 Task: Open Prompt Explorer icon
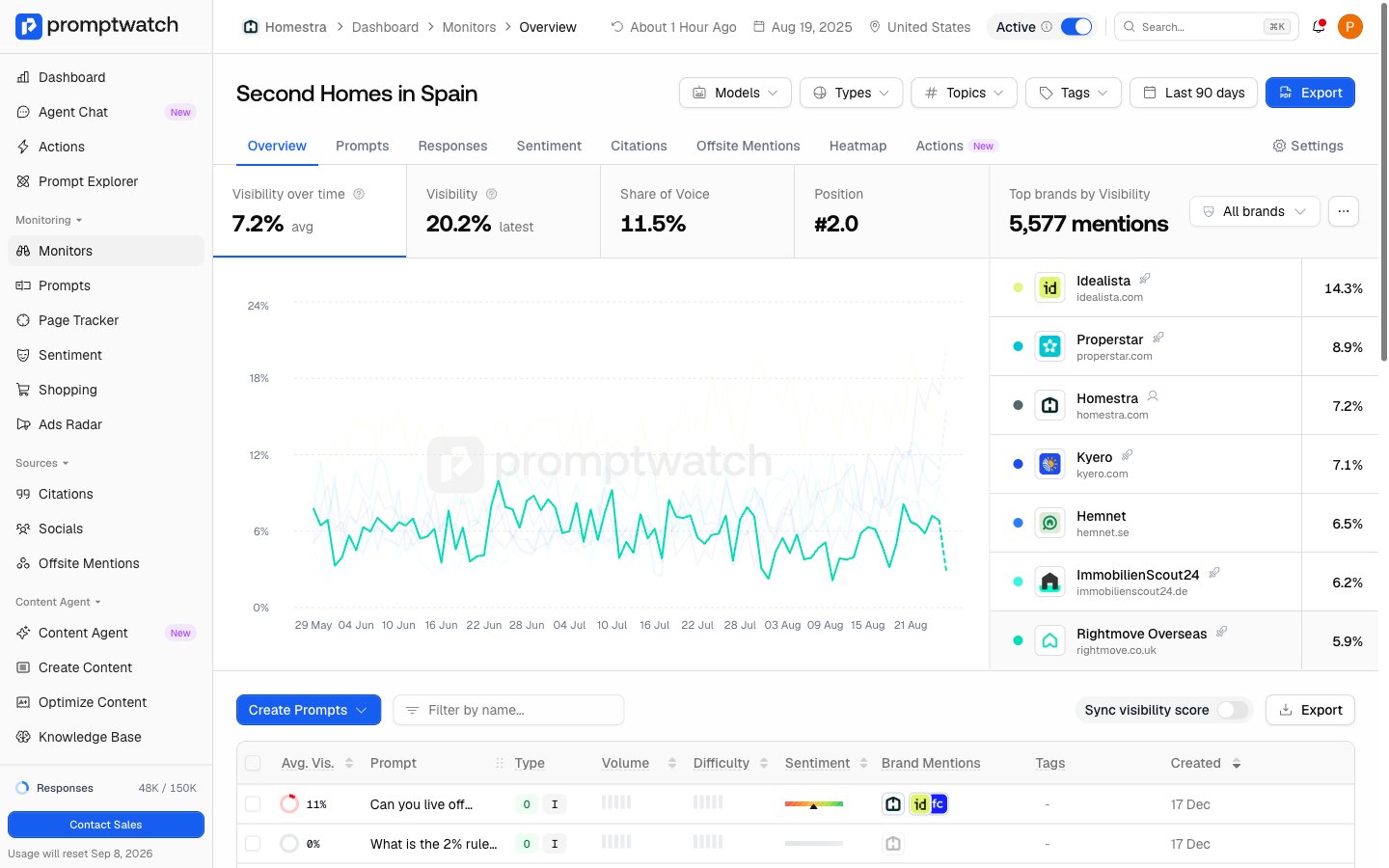(23, 181)
